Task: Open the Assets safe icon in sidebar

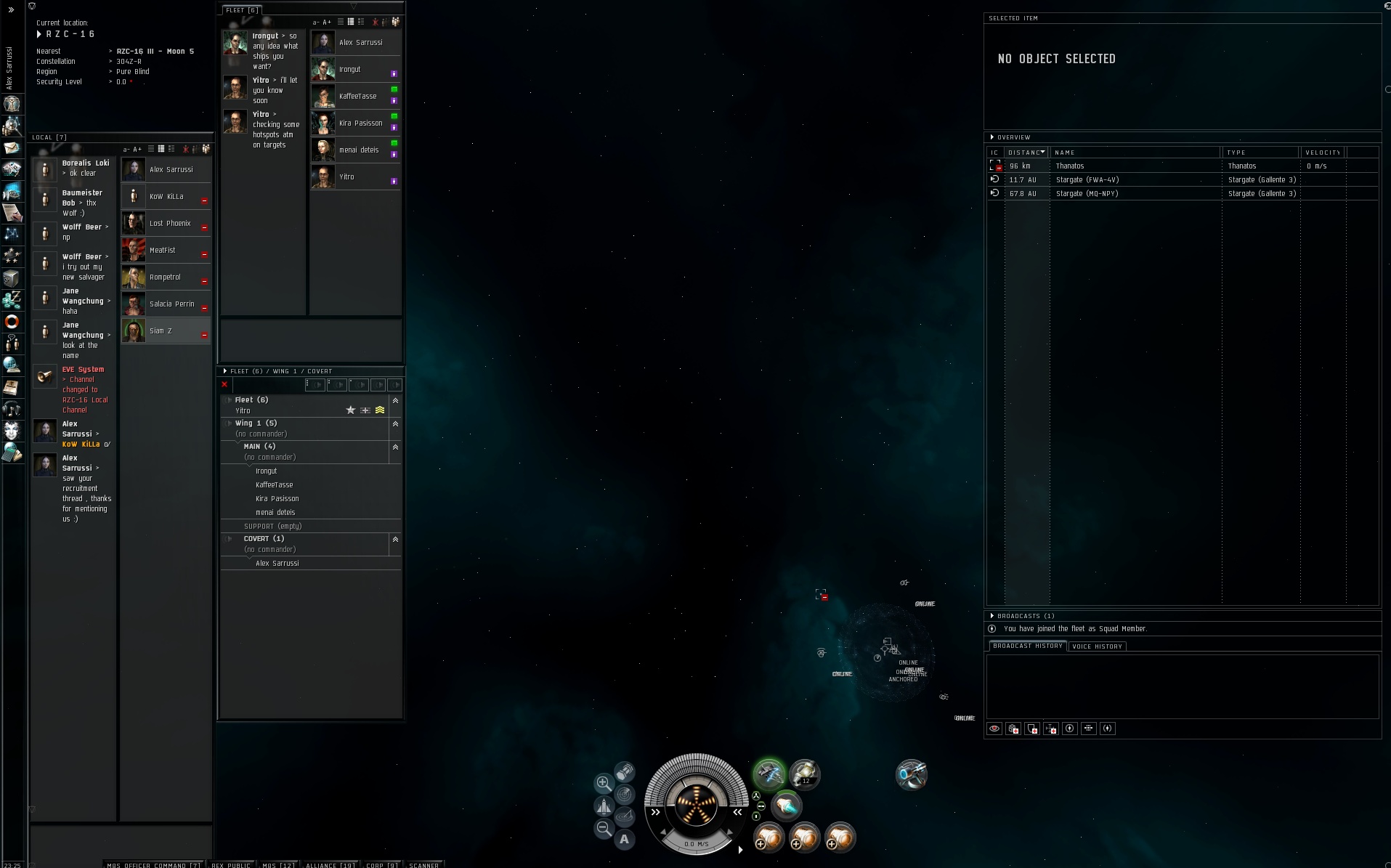Action: pos(12,277)
